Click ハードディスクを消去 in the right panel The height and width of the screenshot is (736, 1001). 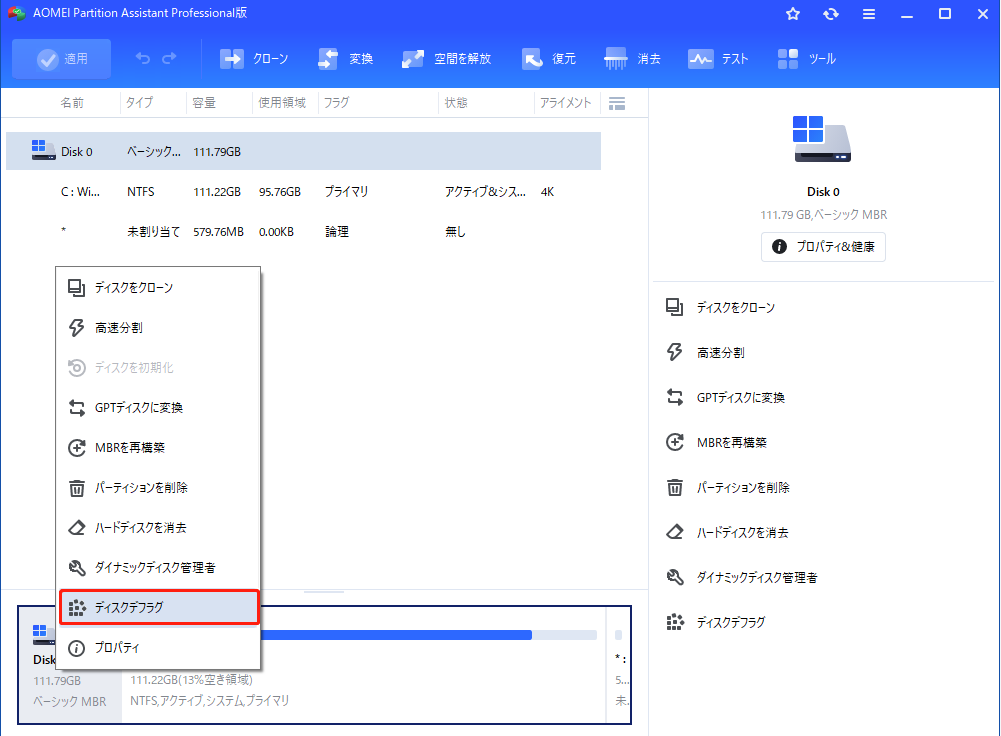(x=727, y=532)
